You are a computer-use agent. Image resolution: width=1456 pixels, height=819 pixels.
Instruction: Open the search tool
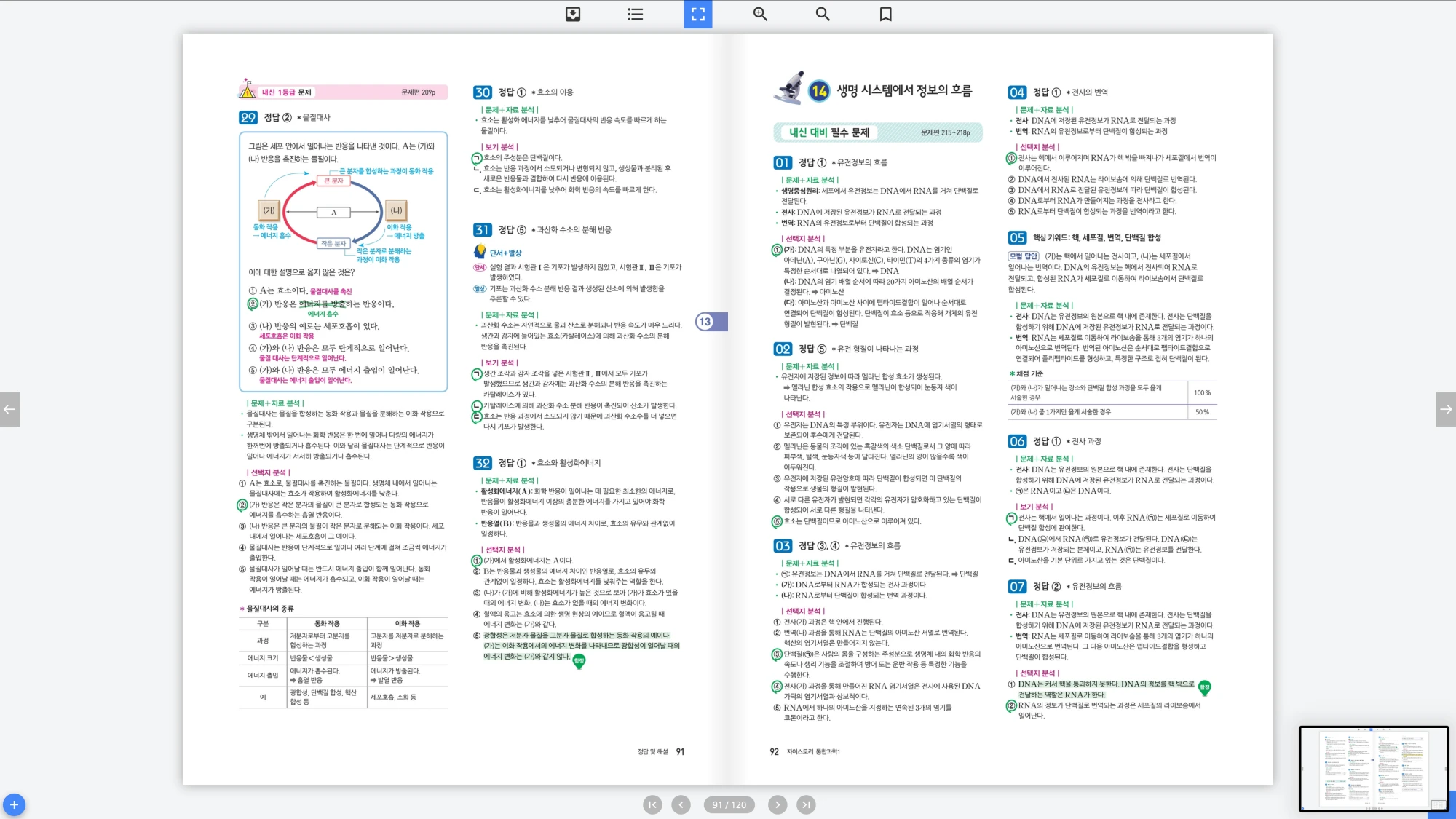(823, 14)
